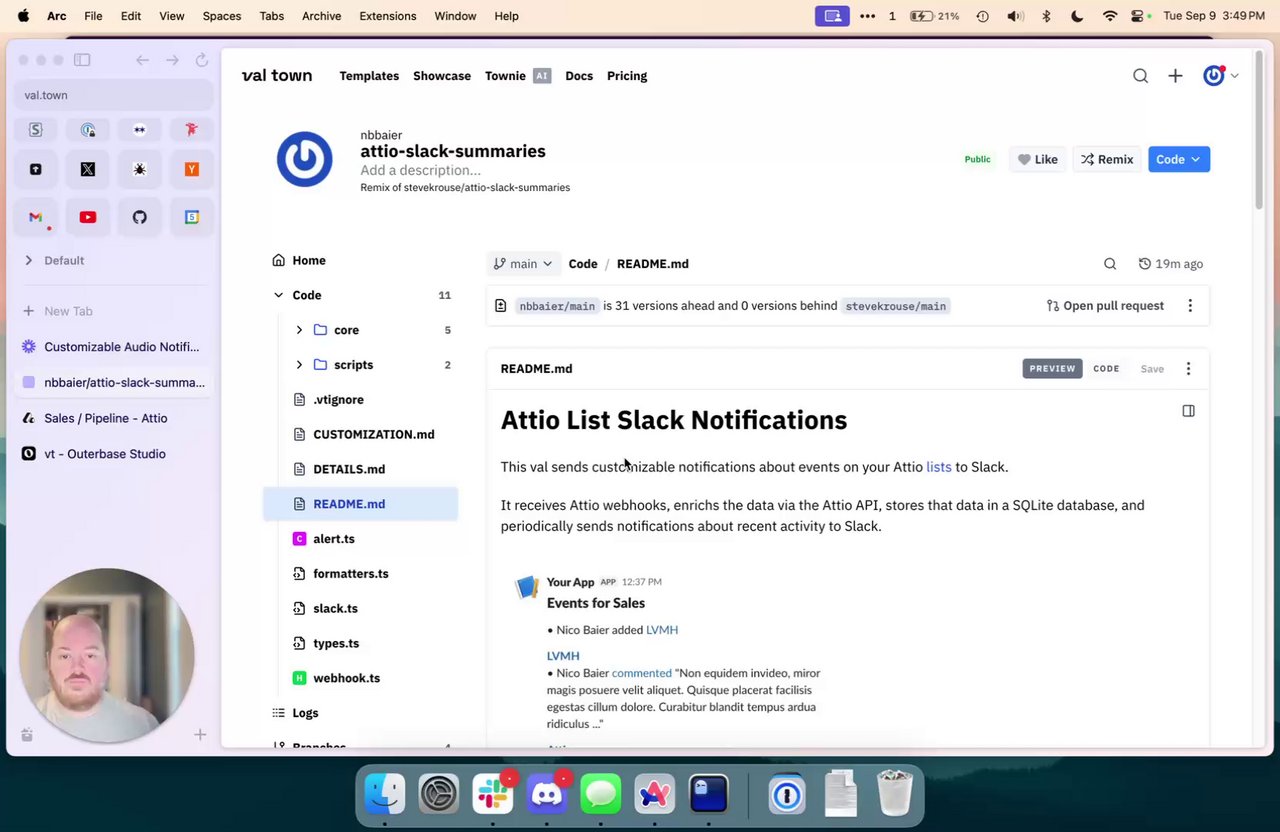Follow the 'lists' link in README
The height and width of the screenshot is (832, 1280).
tap(939, 467)
